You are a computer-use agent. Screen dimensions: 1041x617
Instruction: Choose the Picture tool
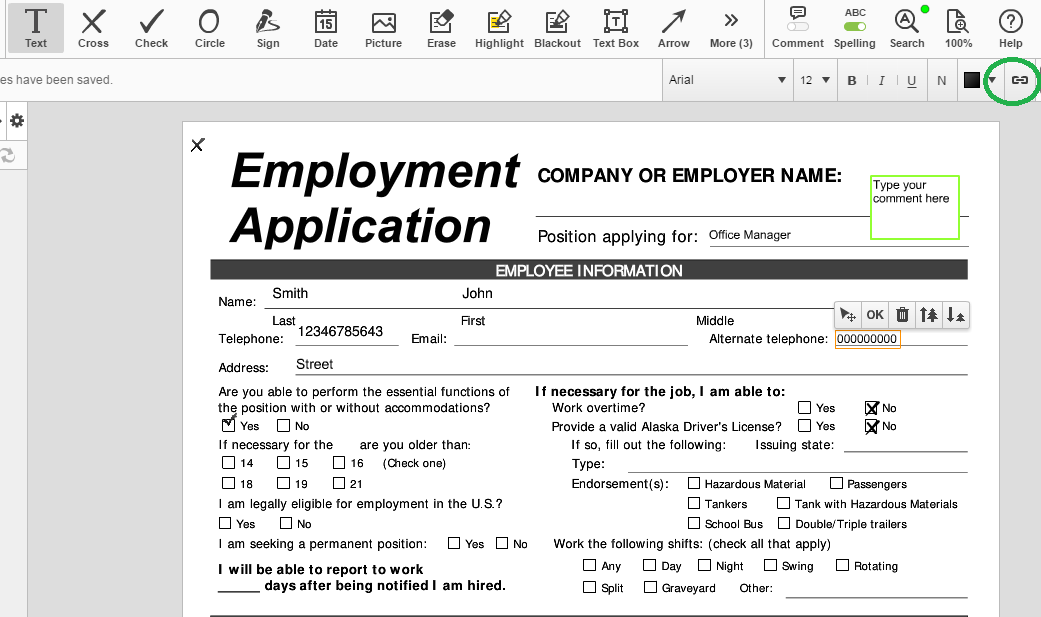(383, 28)
